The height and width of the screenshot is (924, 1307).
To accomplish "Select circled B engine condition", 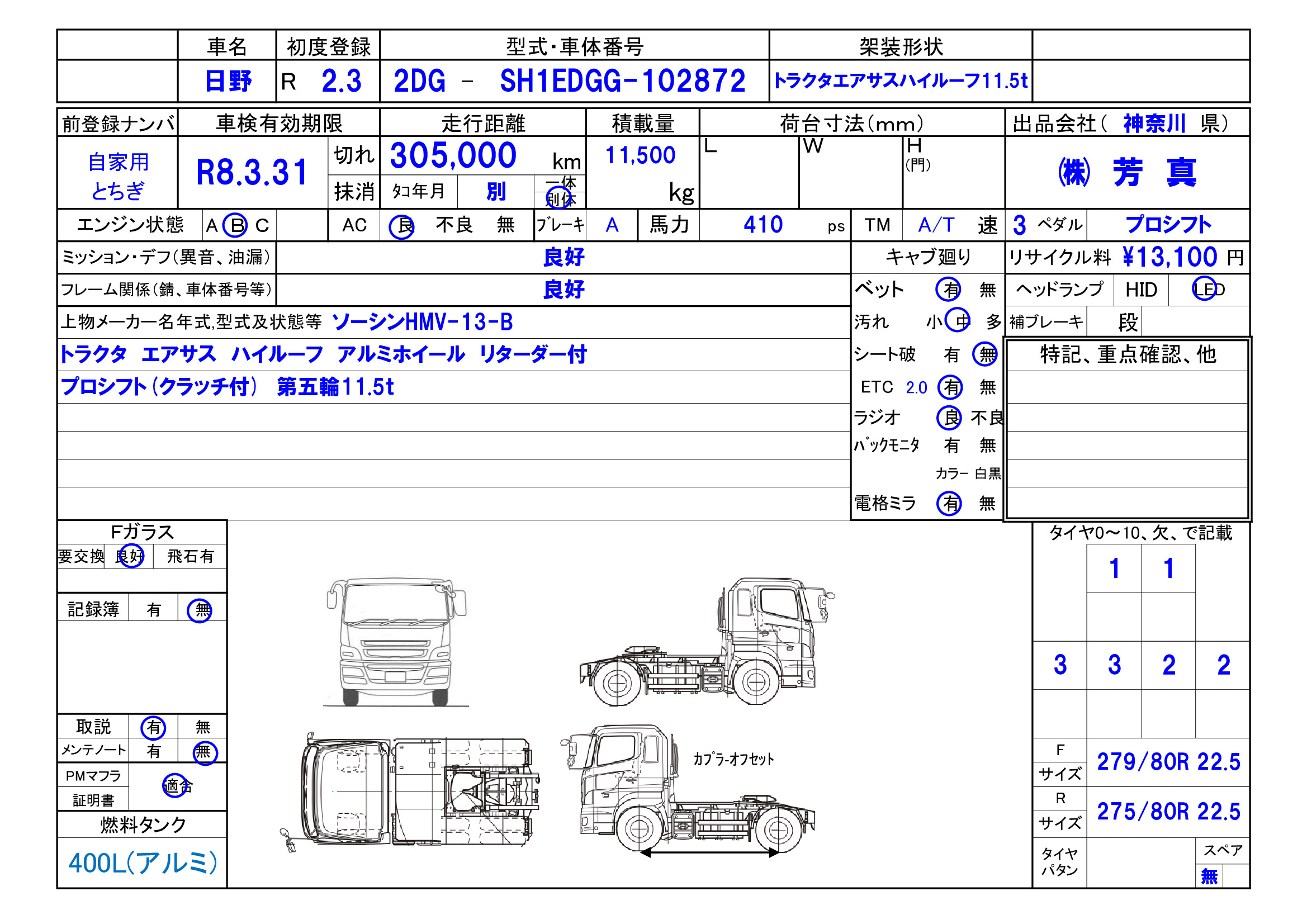I will click(235, 225).
